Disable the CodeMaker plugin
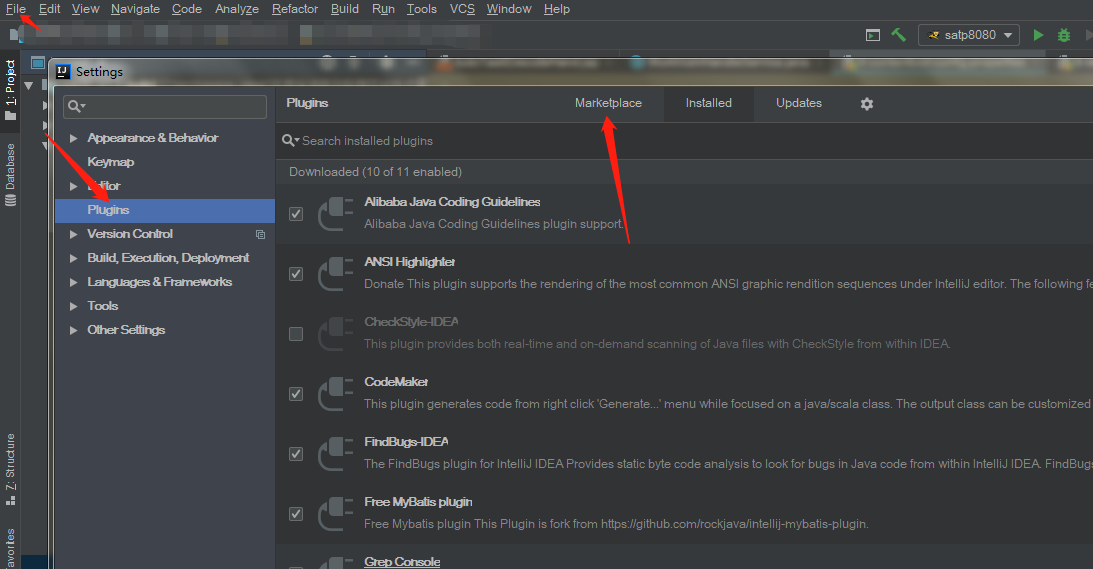 (296, 393)
